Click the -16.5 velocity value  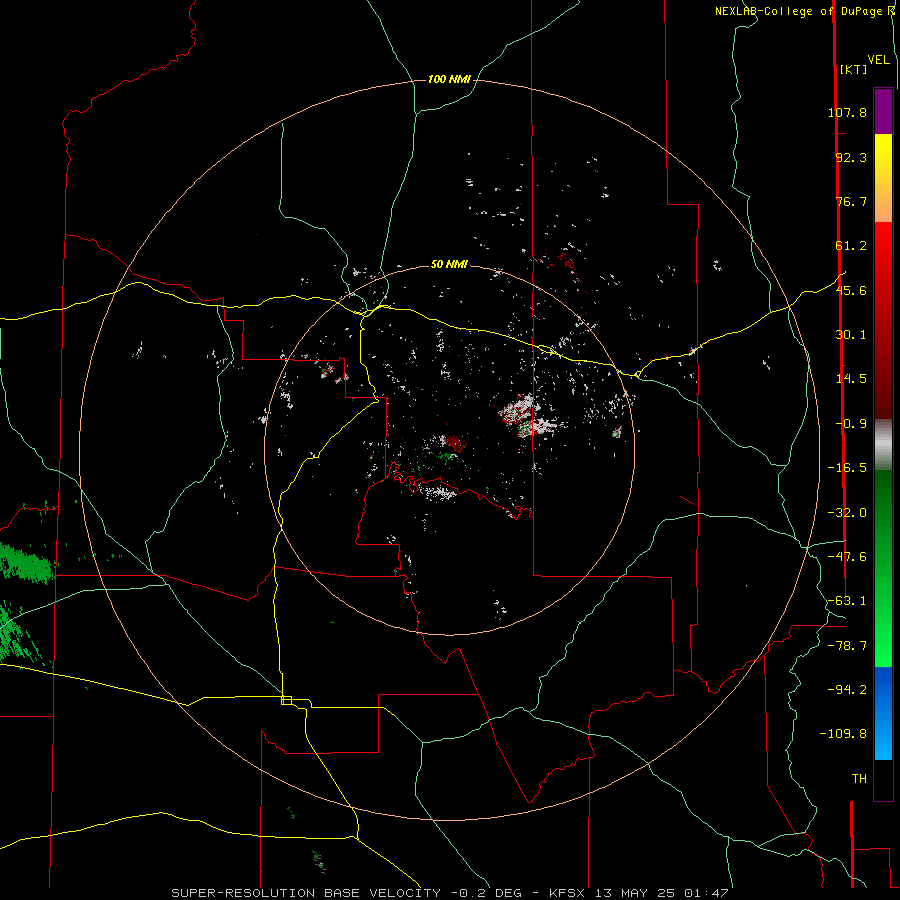847,468
